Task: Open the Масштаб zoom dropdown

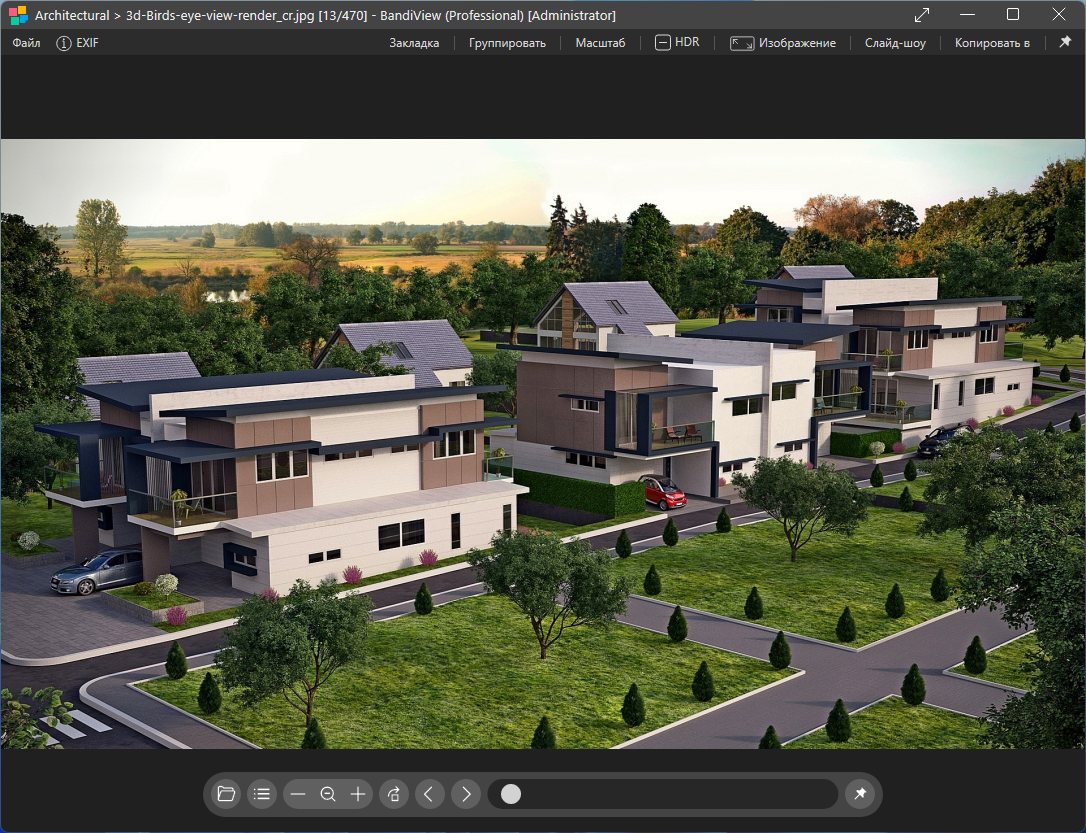Action: point(600,43)
